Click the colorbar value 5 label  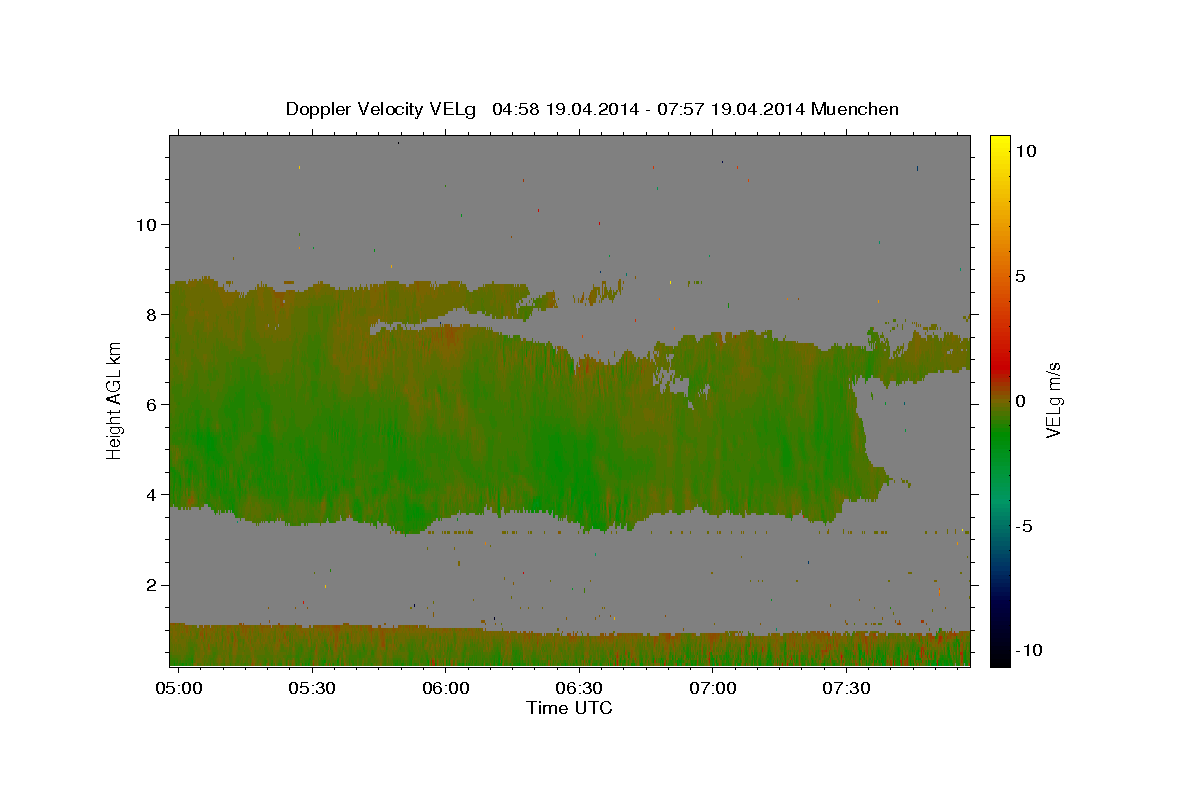pos(1022,275)
